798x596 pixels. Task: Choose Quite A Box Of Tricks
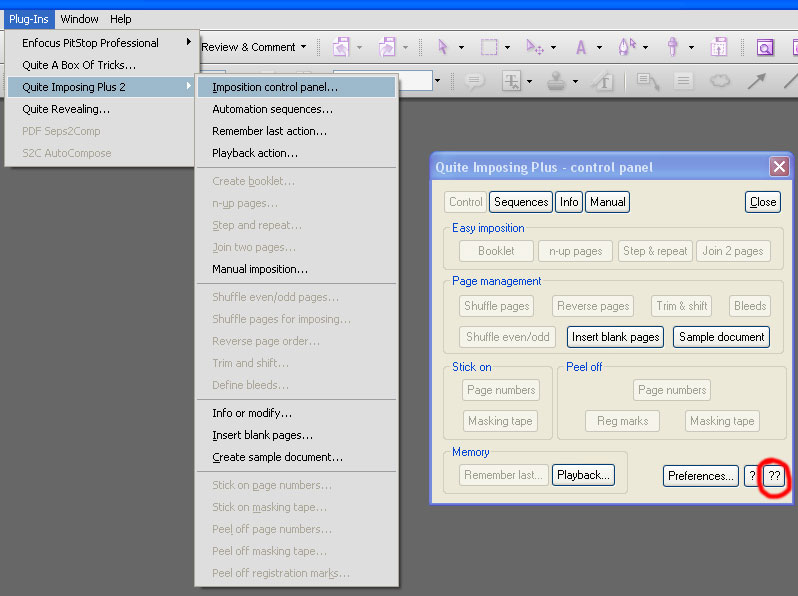pyautogui.click(x=101, y=65)
